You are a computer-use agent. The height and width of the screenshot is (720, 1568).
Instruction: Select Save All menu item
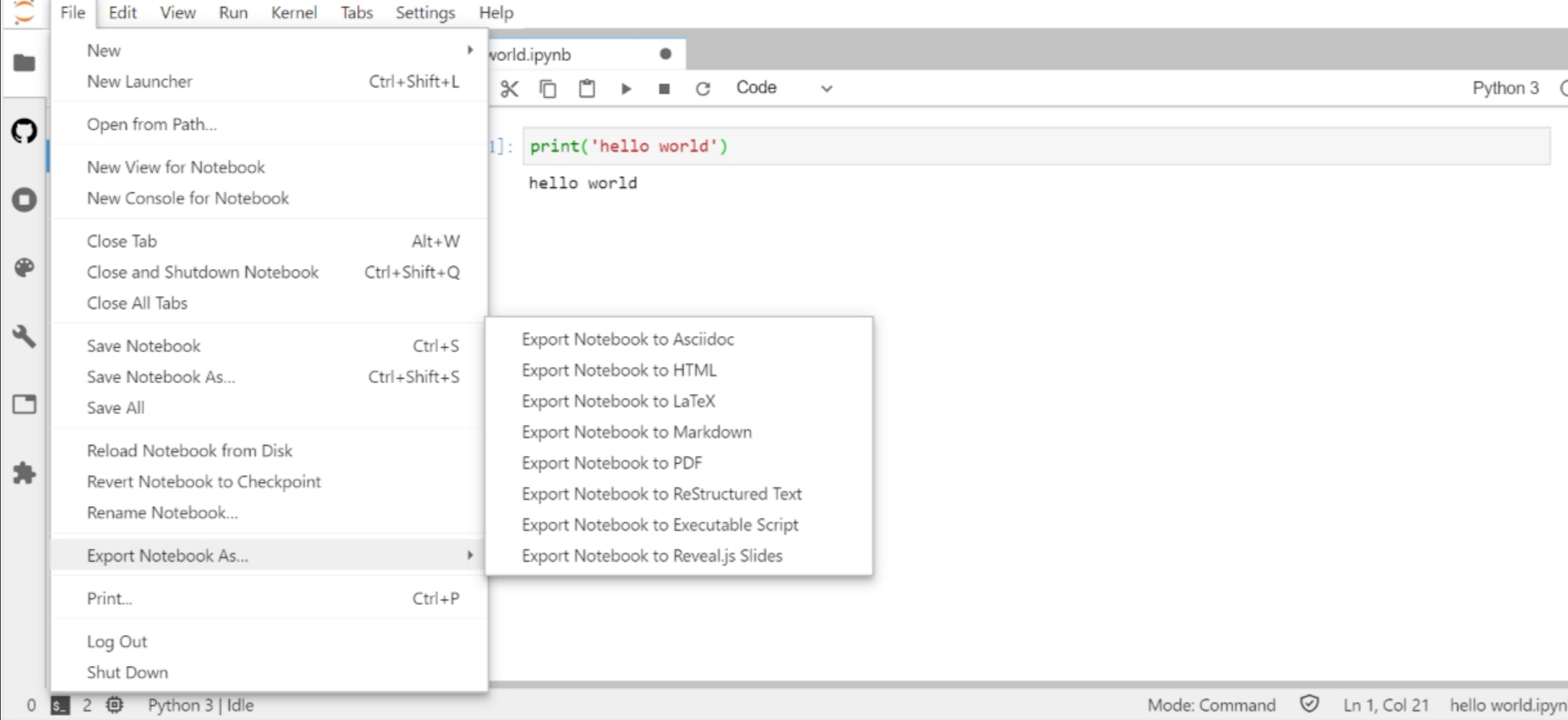click(270, 407)
